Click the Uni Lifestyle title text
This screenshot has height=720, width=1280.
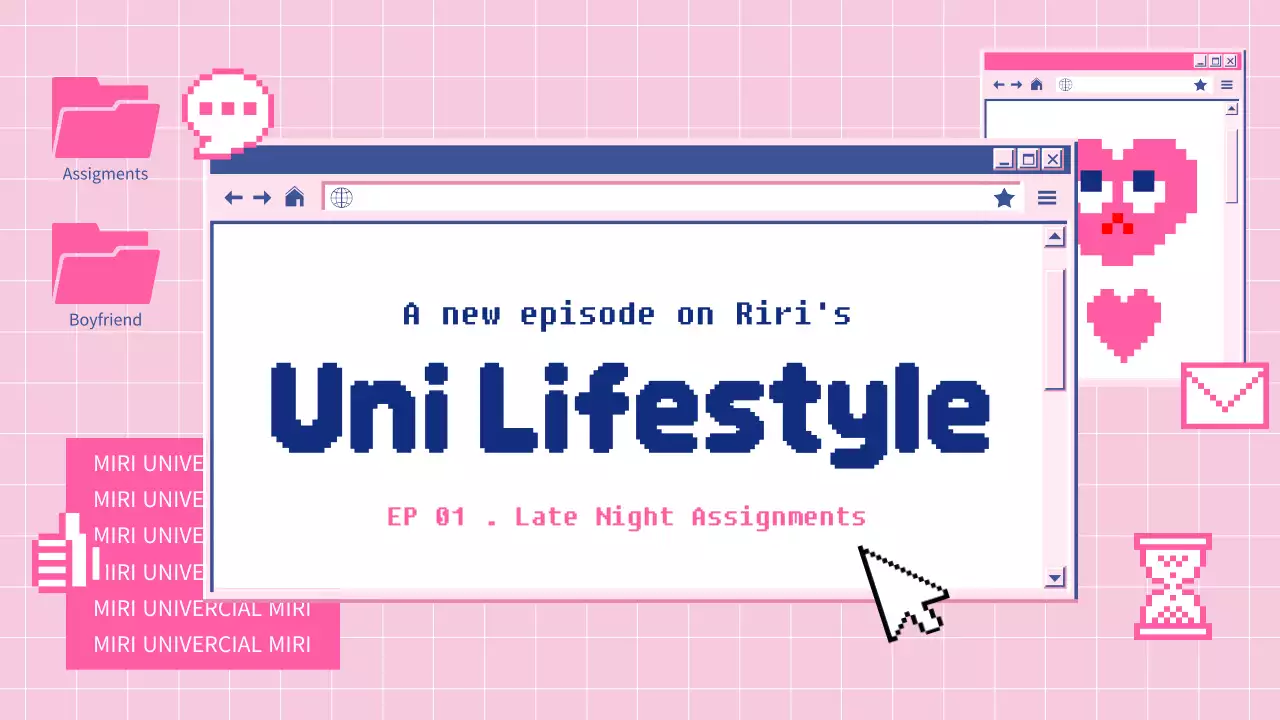click(630, 408)
